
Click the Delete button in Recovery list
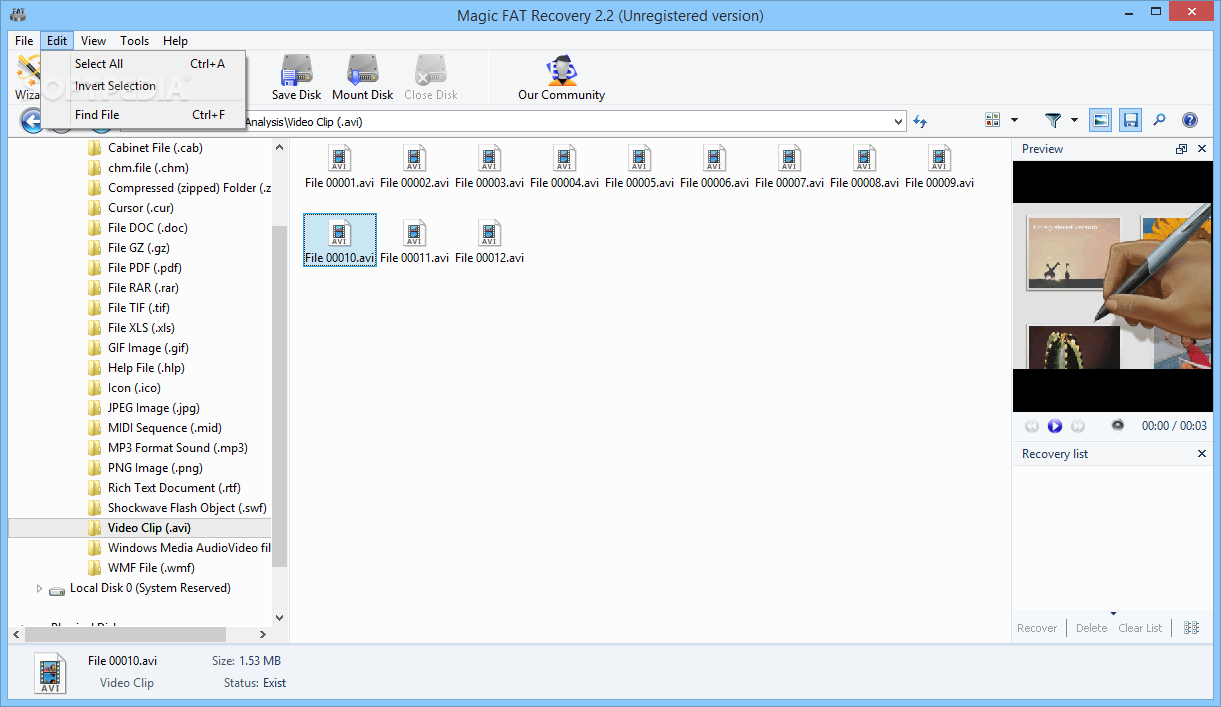[x=1091, y=628]
